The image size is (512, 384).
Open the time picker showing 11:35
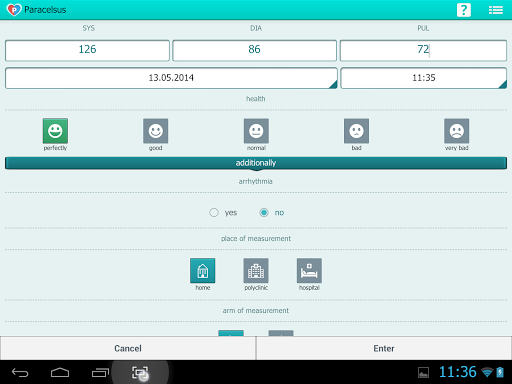click(424, 78)
